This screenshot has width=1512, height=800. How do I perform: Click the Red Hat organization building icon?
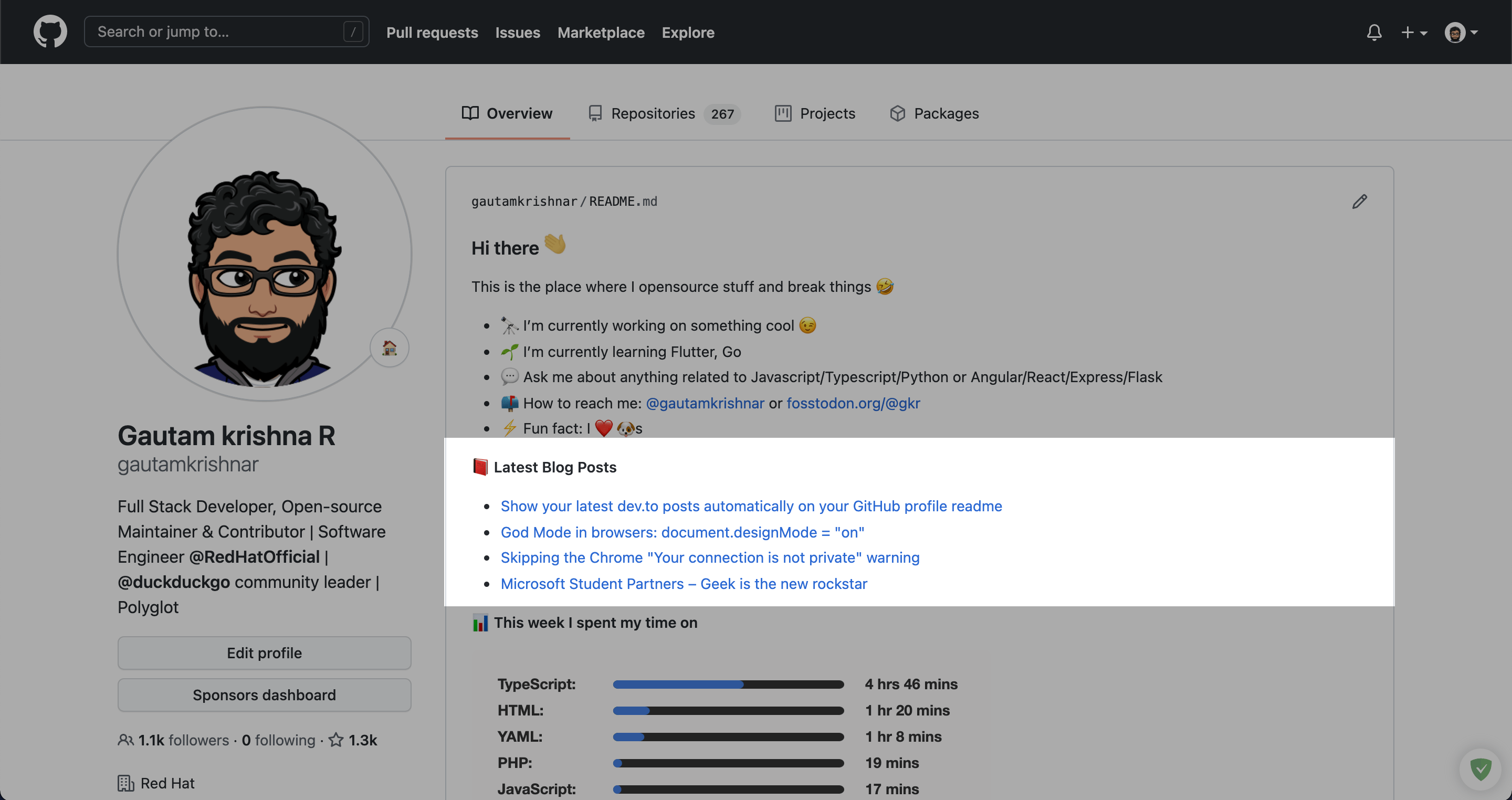coord(125,783)
